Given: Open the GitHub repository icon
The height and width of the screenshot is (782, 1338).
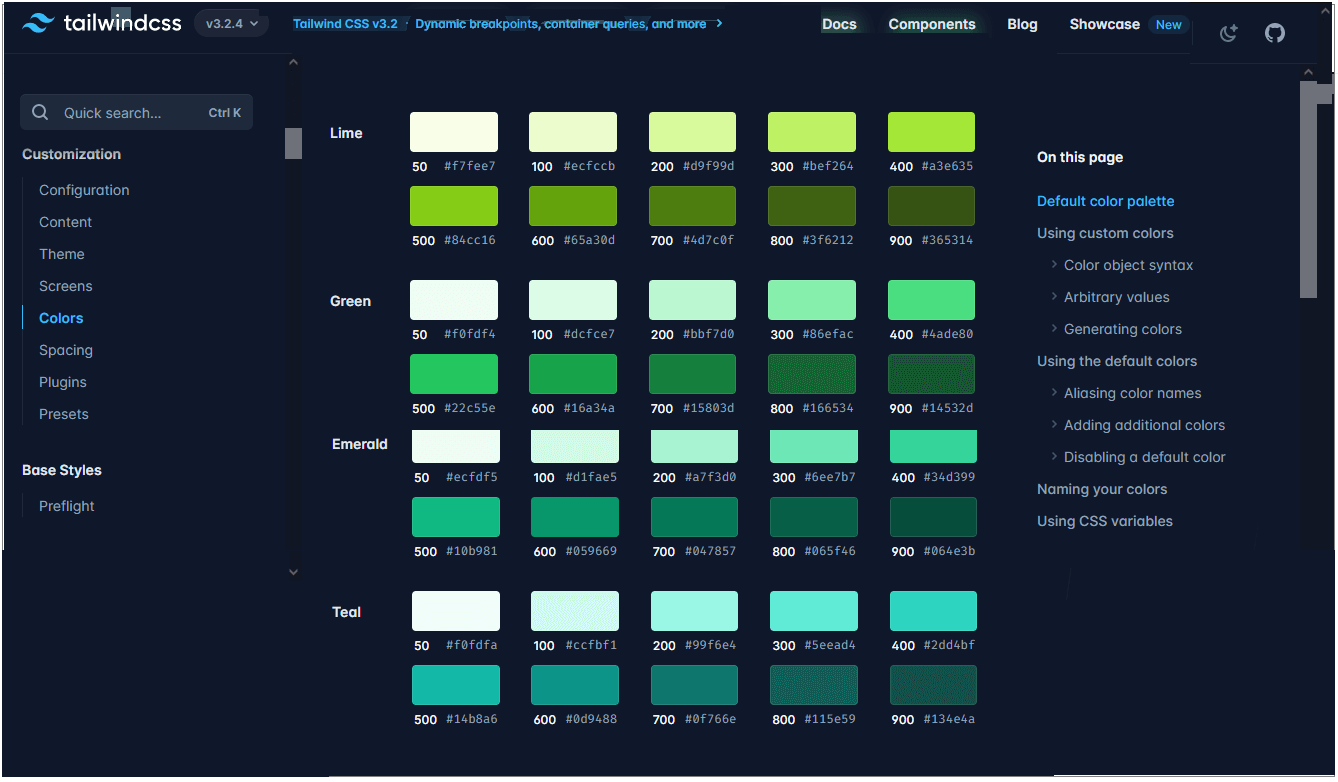Looking at the screenshot, I should 1274,33.
